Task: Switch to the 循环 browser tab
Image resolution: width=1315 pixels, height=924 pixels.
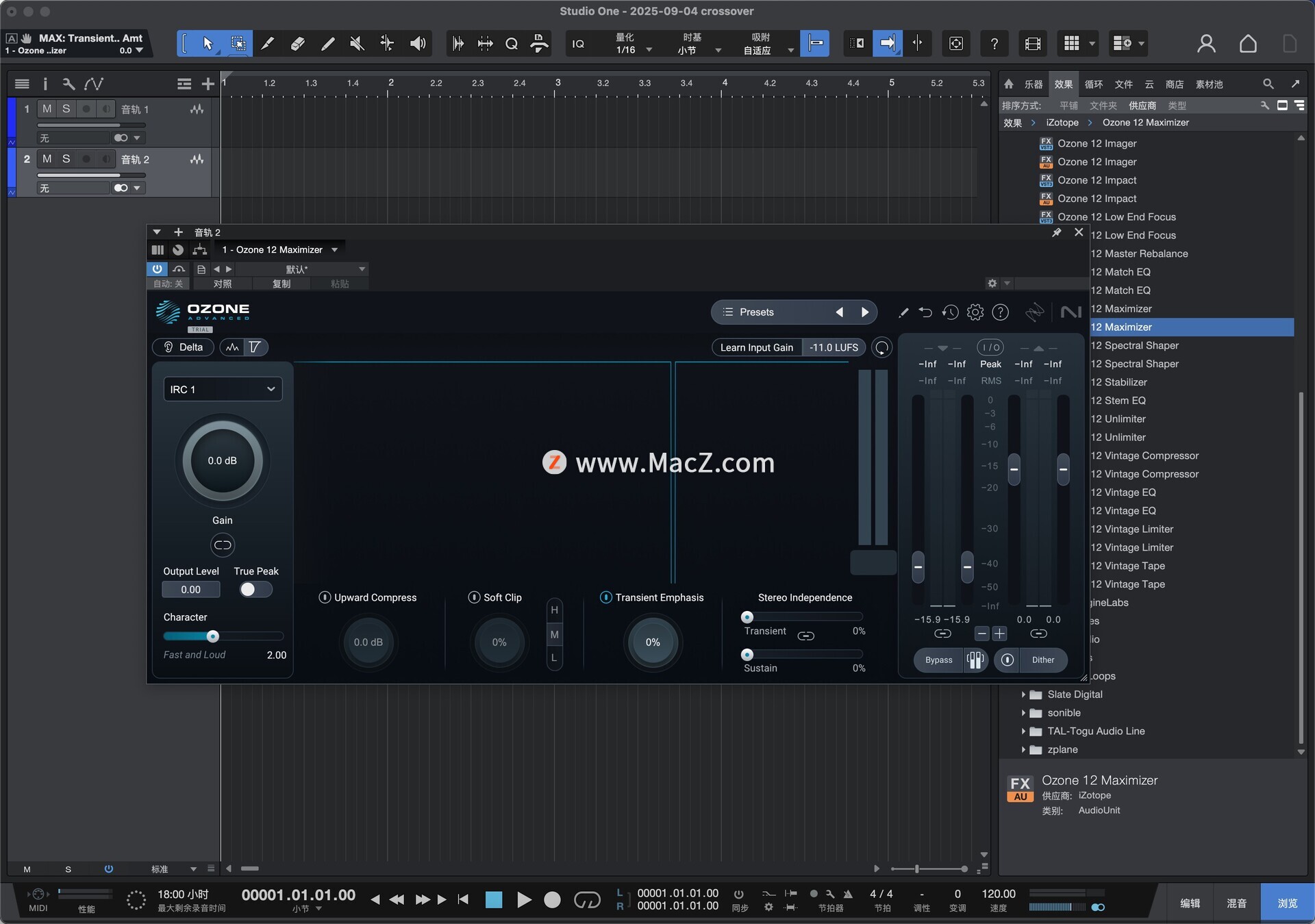Action: click(x=1094, y=84)
